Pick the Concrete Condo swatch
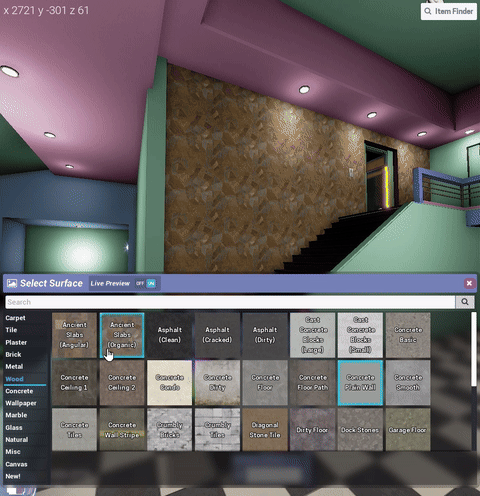This screenshot has height=496, width=480. 170,383
